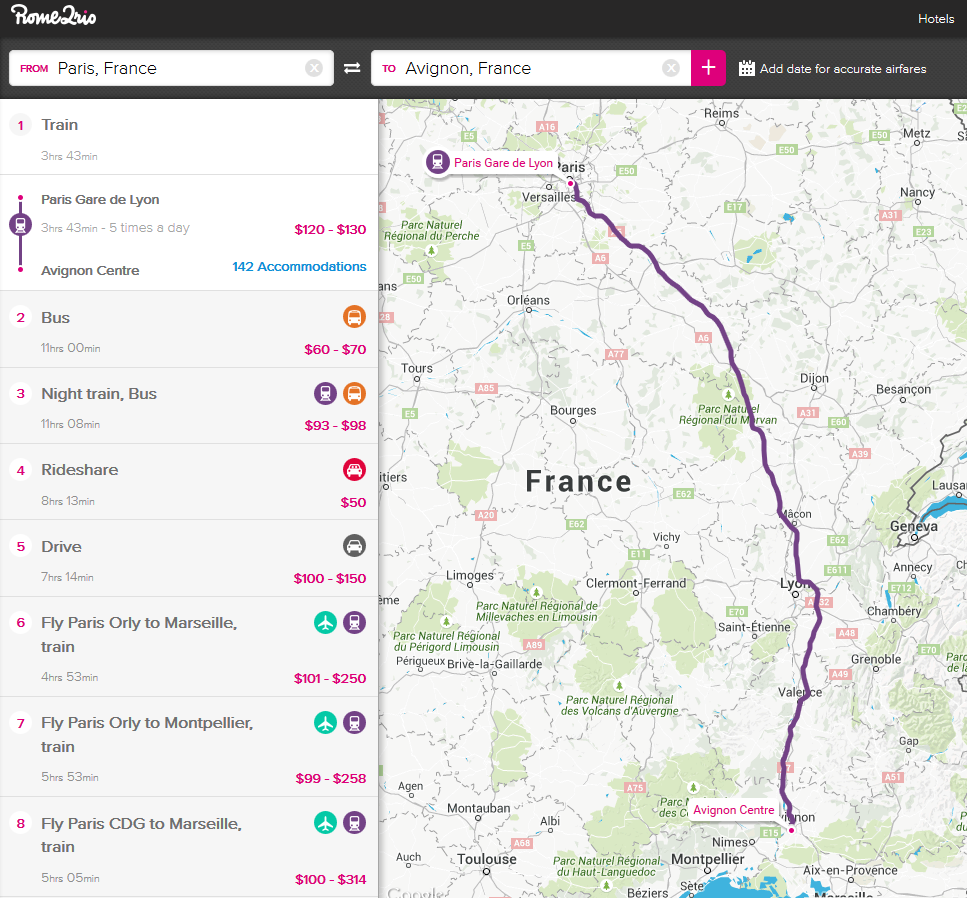This screenshot has height=898, width=967.
Task: Click train icon beside Paris Gare de Lyon segment
Action: [20, 224]
